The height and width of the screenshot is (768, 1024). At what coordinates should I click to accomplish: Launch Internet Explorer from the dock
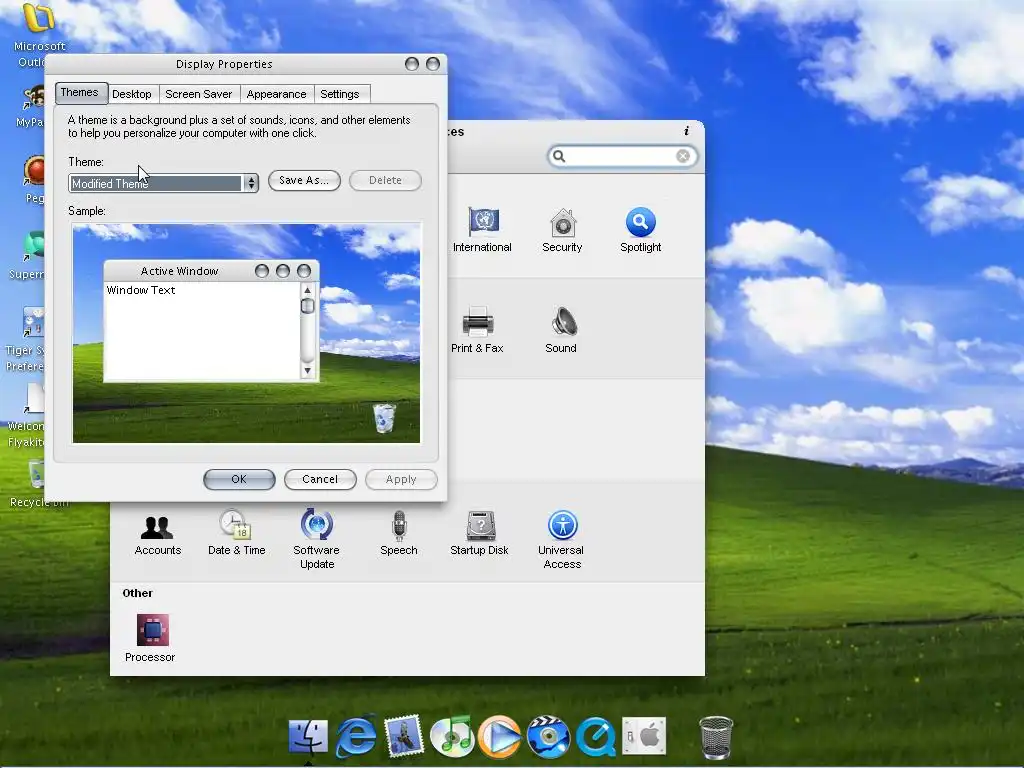tap(356, 736)
